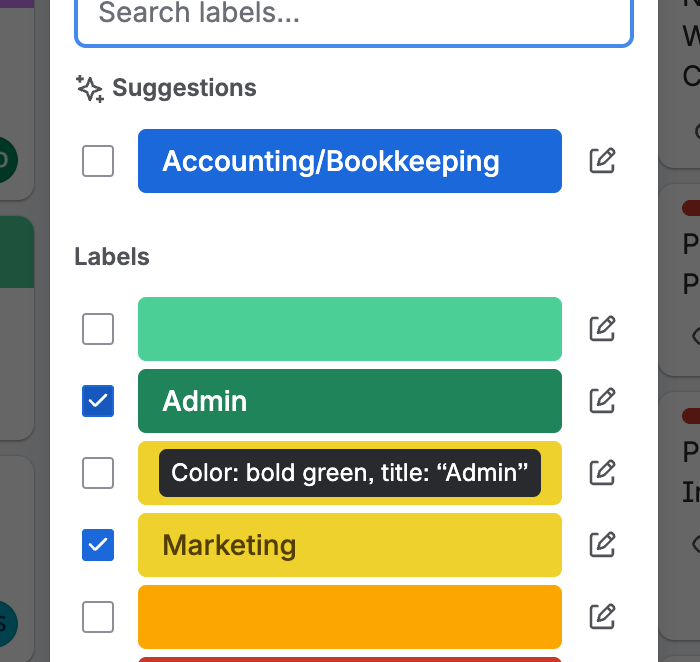Edit the Accounting/Bookkeeping label
This screenshot has height=662, width=700.
coord(602,161)
